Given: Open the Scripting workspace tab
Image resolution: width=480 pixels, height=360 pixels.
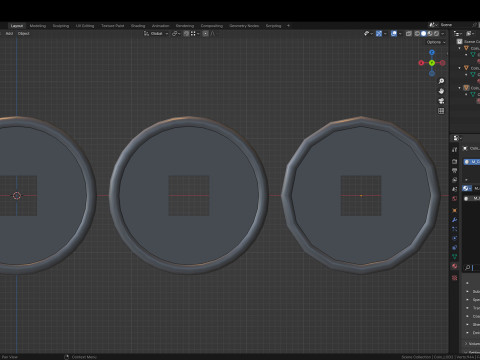Looking at the screenshot, I should pyautogui.click(x=273, y=26).
